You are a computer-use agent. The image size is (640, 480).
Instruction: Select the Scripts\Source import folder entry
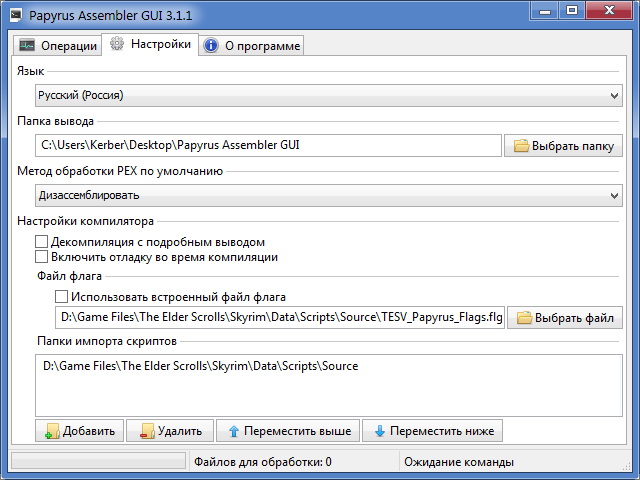200,366
